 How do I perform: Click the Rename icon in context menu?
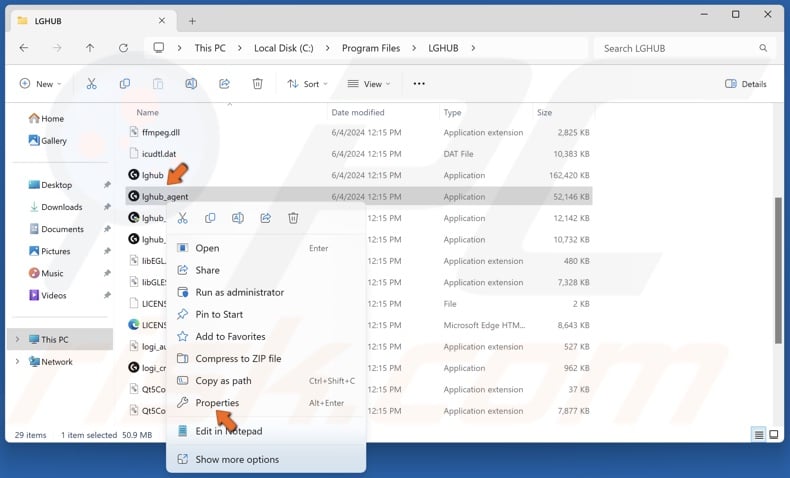[x=238, y=218]
